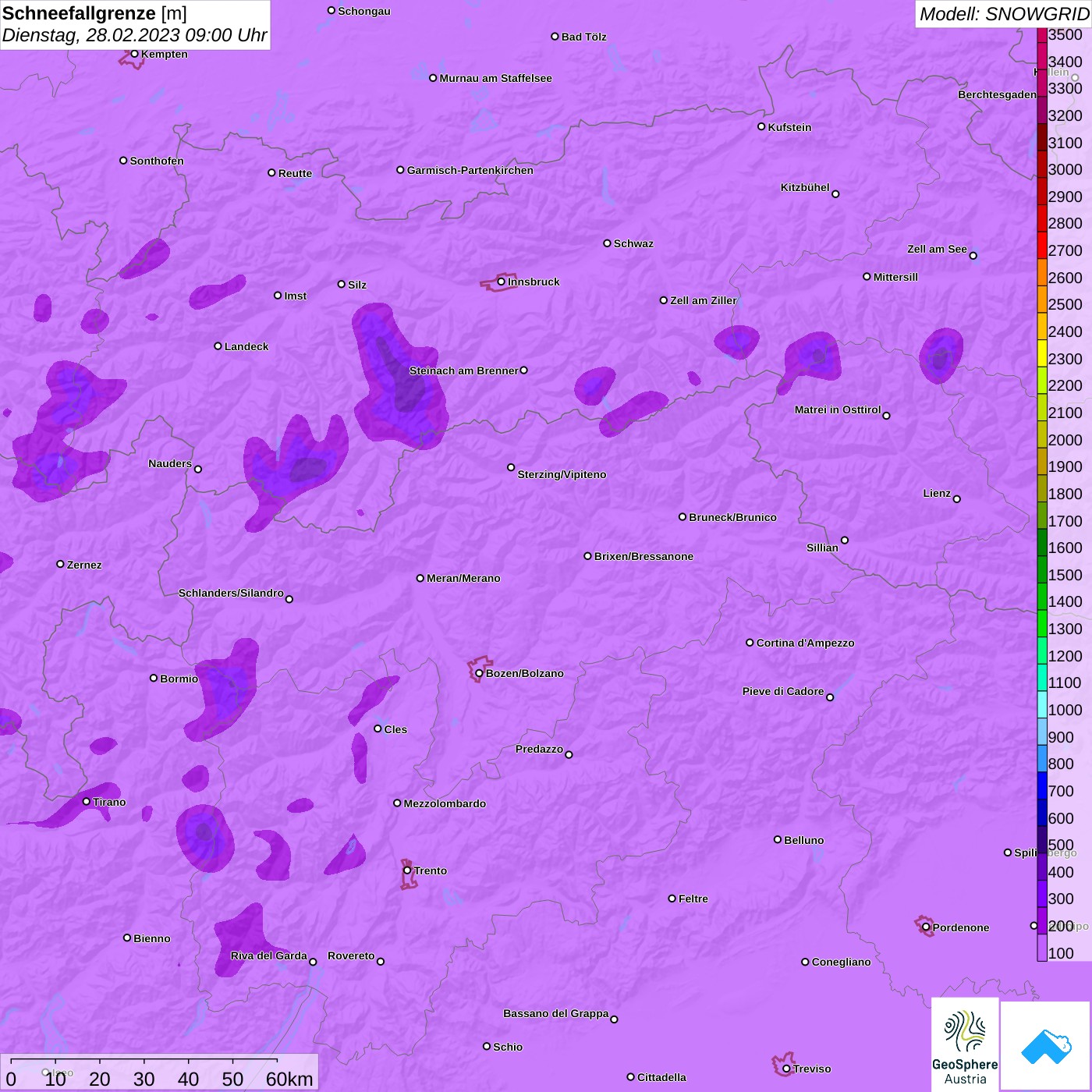Image resolution: width=1092 pixels, height=1092 pixels.
Task: Click the Belluno location dot
Action: point(777,839)
